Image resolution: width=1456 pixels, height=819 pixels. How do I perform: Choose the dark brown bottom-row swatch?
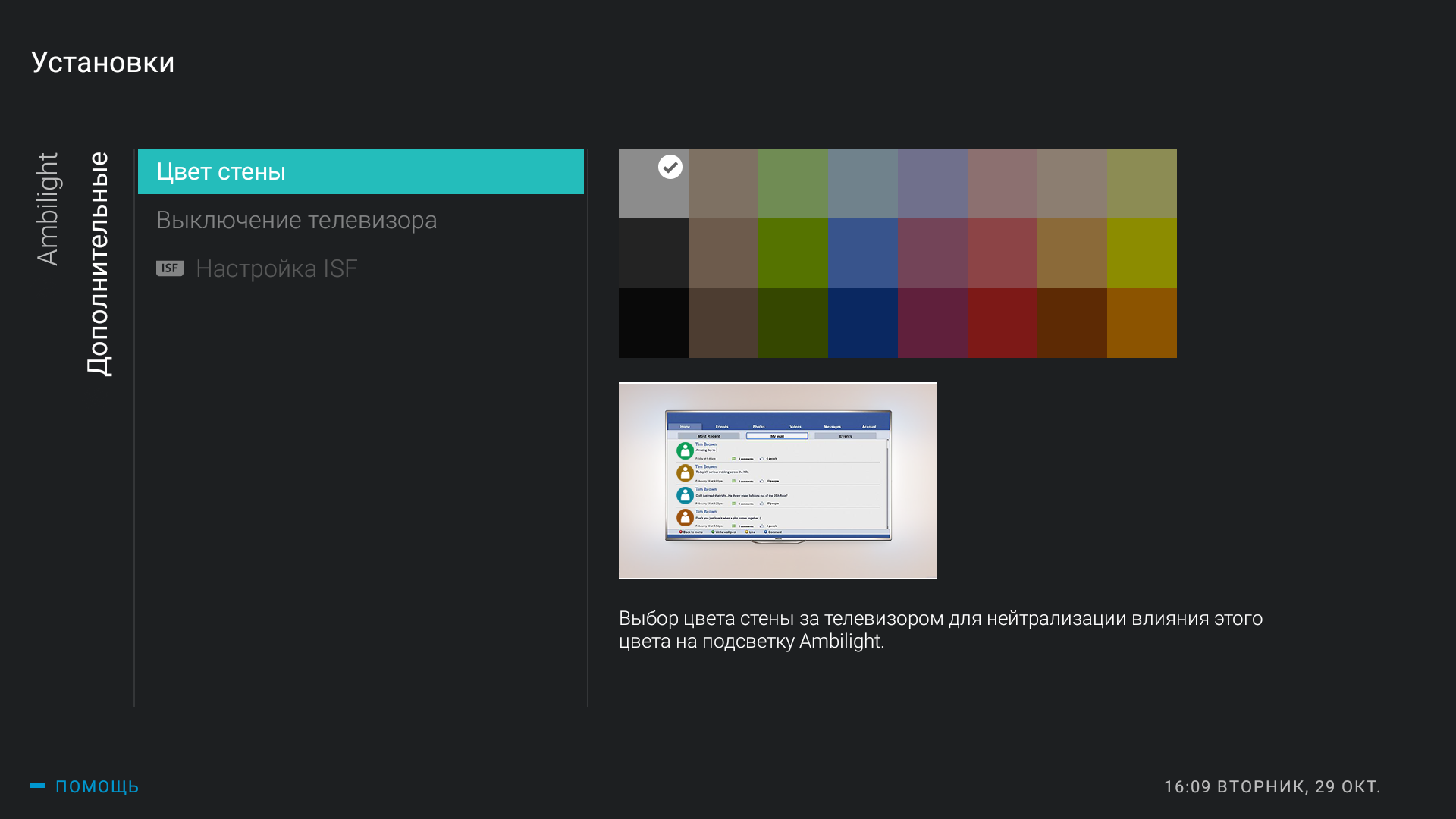pos(723,323)
